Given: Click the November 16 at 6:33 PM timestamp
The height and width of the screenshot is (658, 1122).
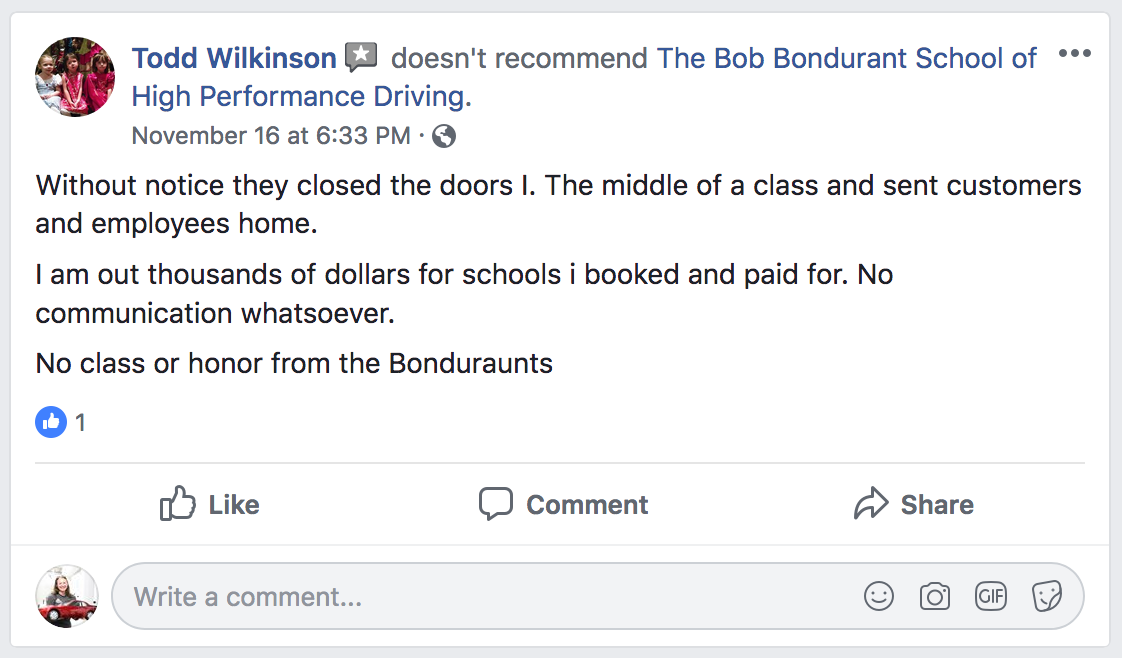Looking at the screenshot, I should pos(270,136).
